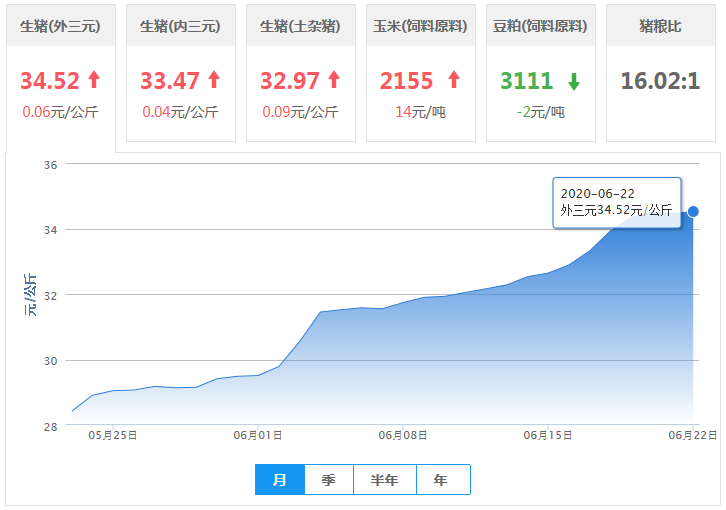Image resolution: width=726 pixels, height=510 pixels.
Task: Show 半年 price trend
Action: click(384, 480)
